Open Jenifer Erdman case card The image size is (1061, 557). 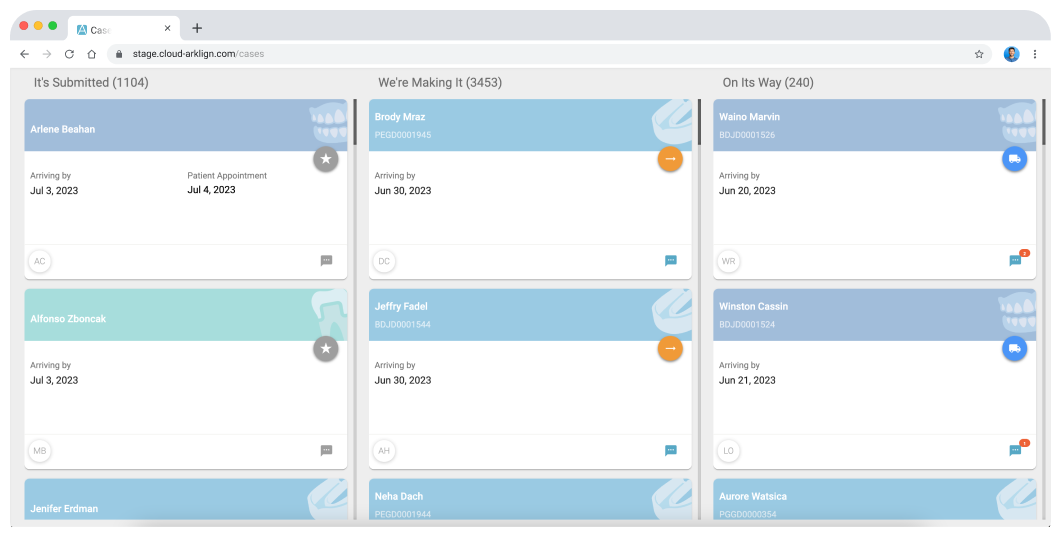click(x=186, y=499)
